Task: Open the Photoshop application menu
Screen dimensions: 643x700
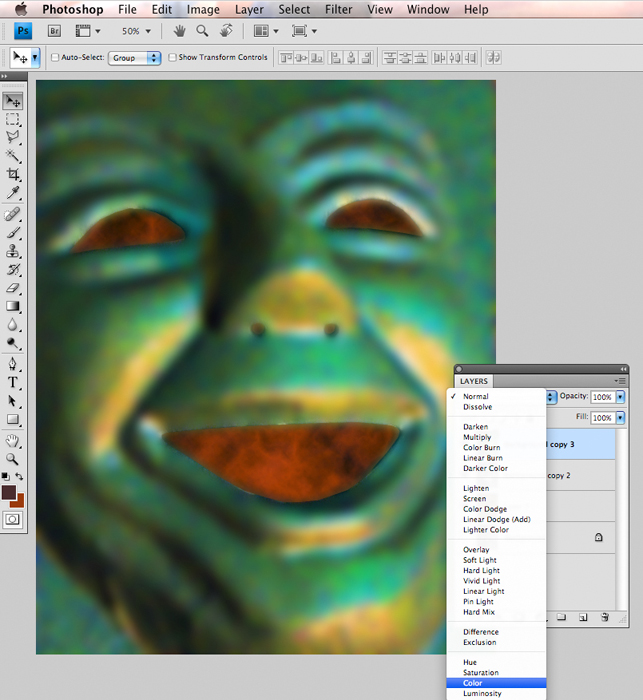Action: tap(73, 9)
